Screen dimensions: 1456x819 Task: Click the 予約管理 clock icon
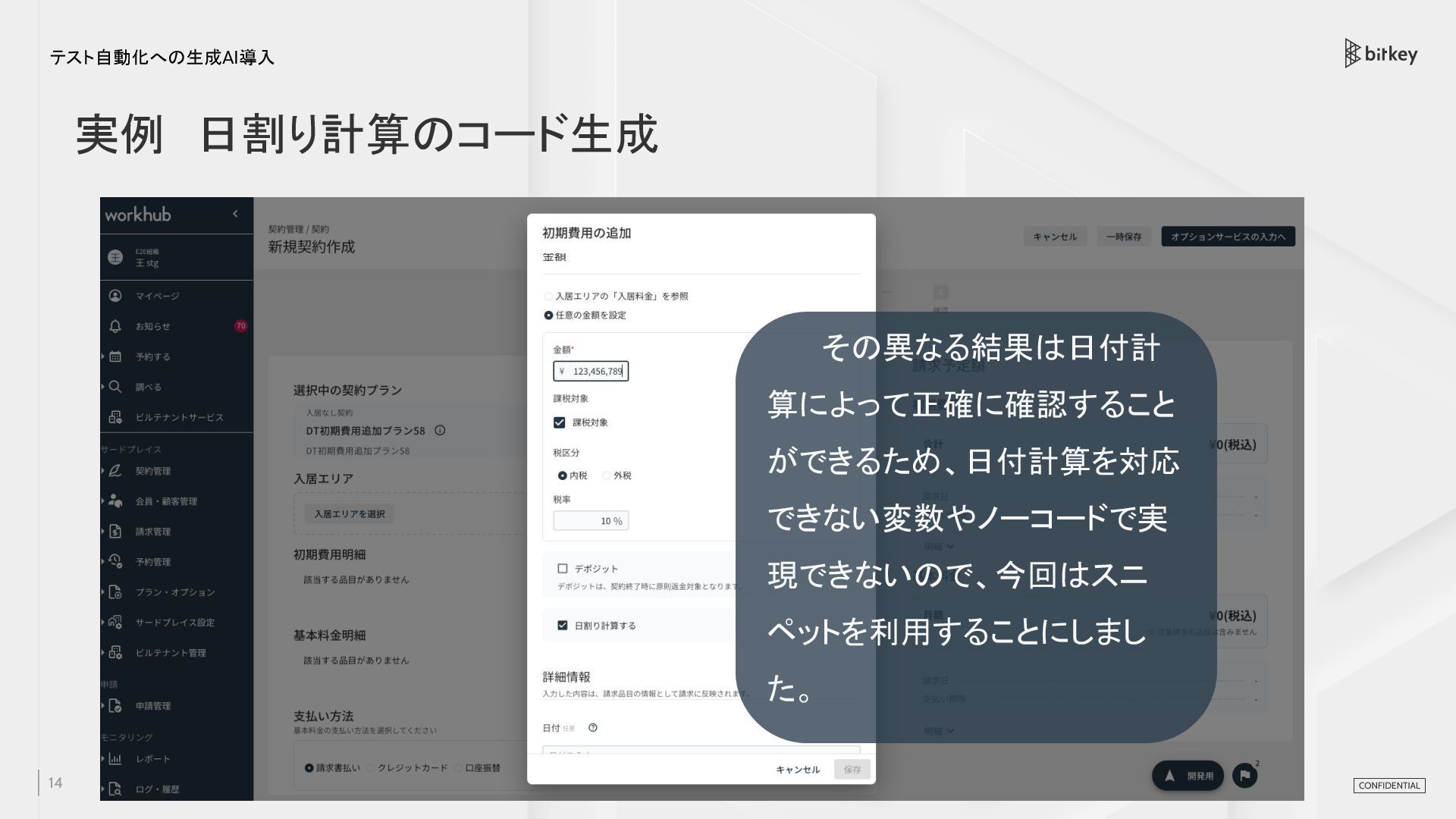pos(115,562)
